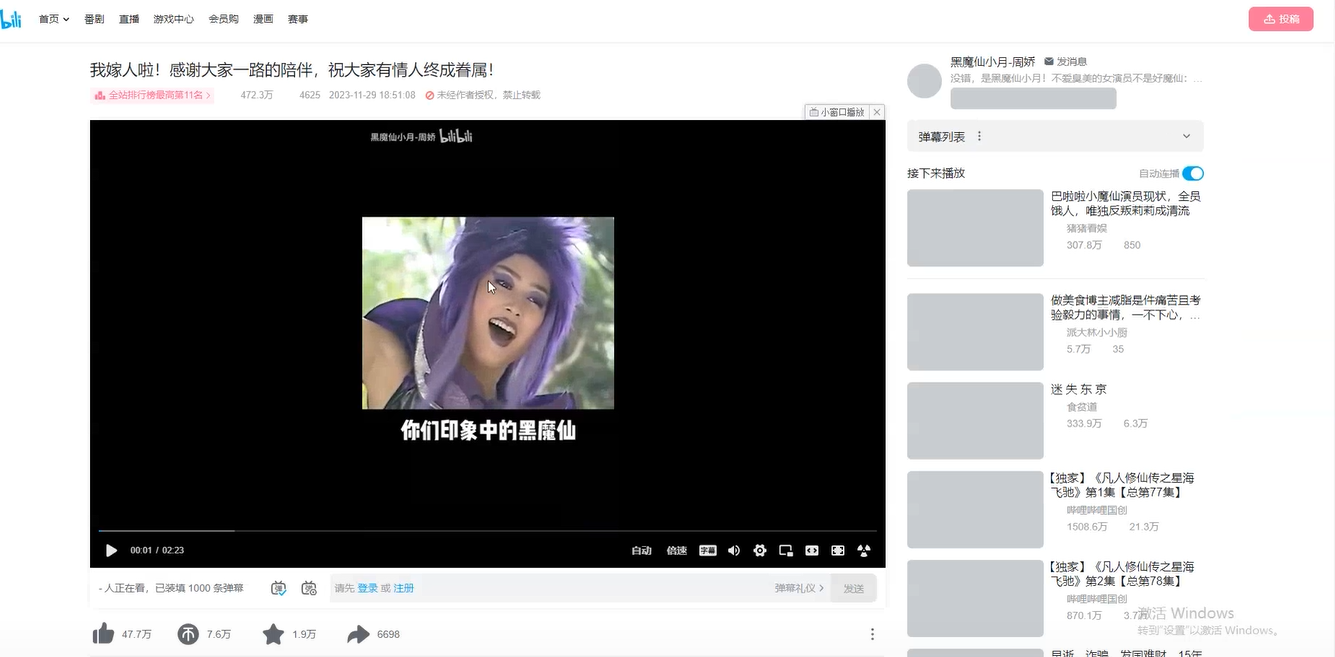Open 自动 quality selection menu

641,550
